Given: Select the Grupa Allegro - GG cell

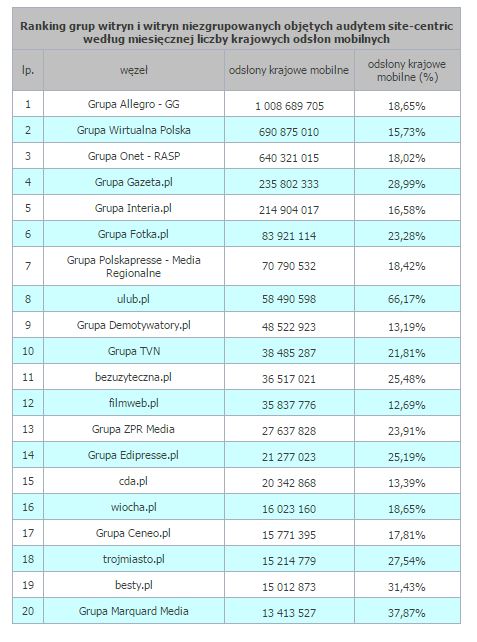Looking at the screenshot, I should tap(133, 104).
